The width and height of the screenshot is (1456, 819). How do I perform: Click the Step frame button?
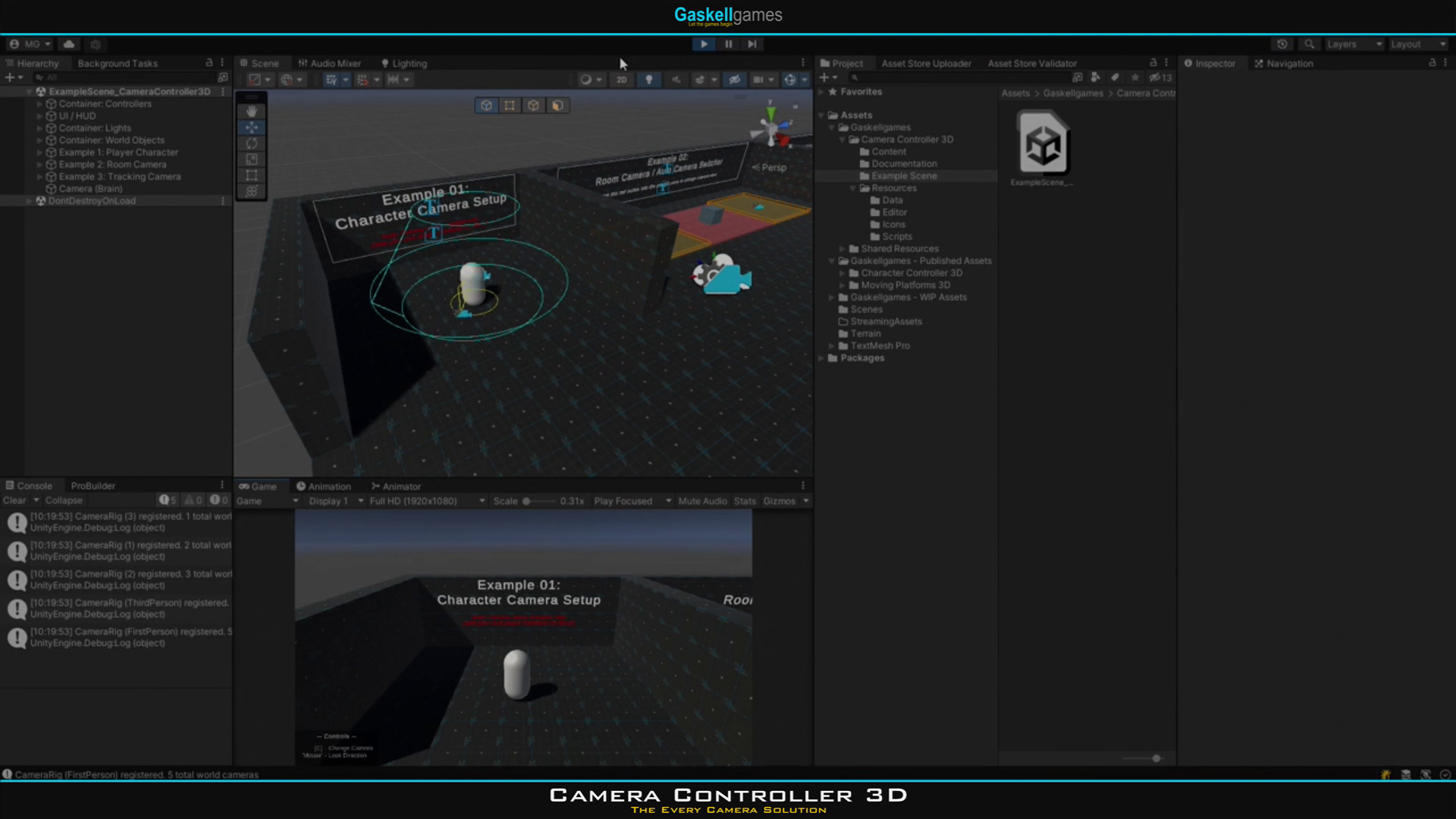coord(752,44)
